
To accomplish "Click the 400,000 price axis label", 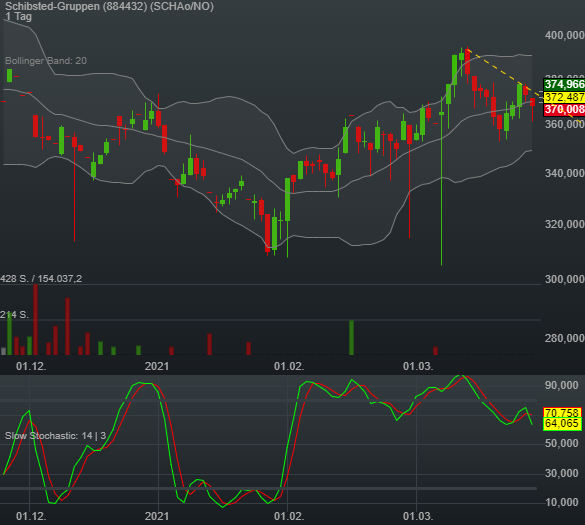I will click(x=564, y=35).
